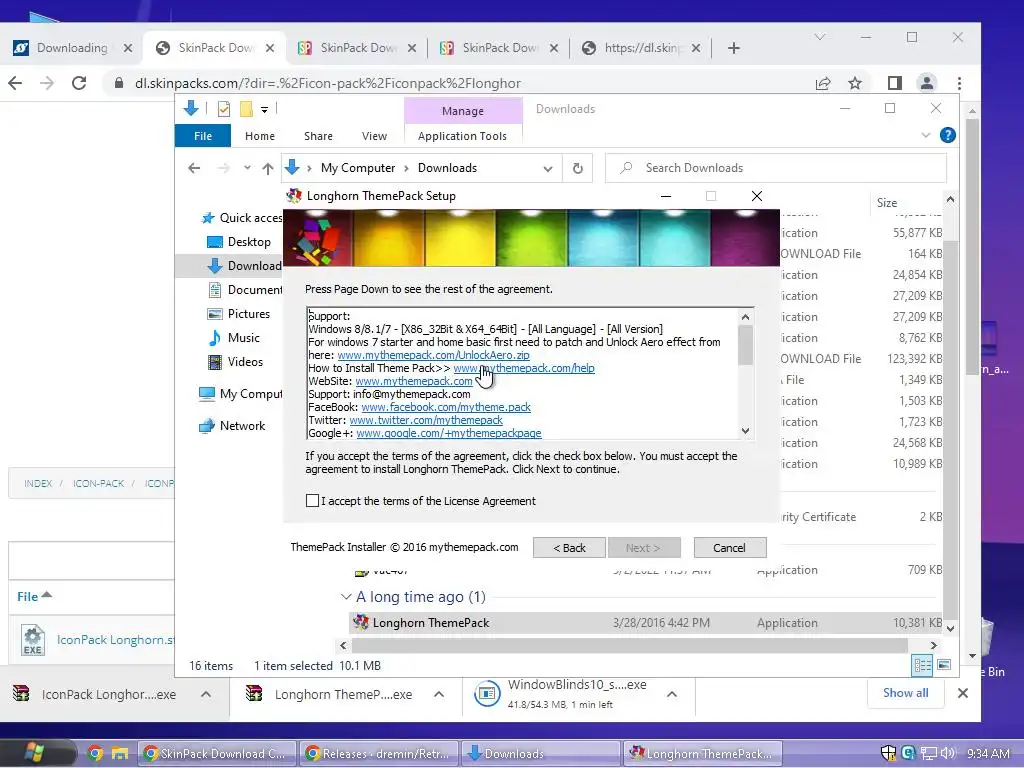
Task: Collapse the 'A long time ago' group
Action: [345, 597]
